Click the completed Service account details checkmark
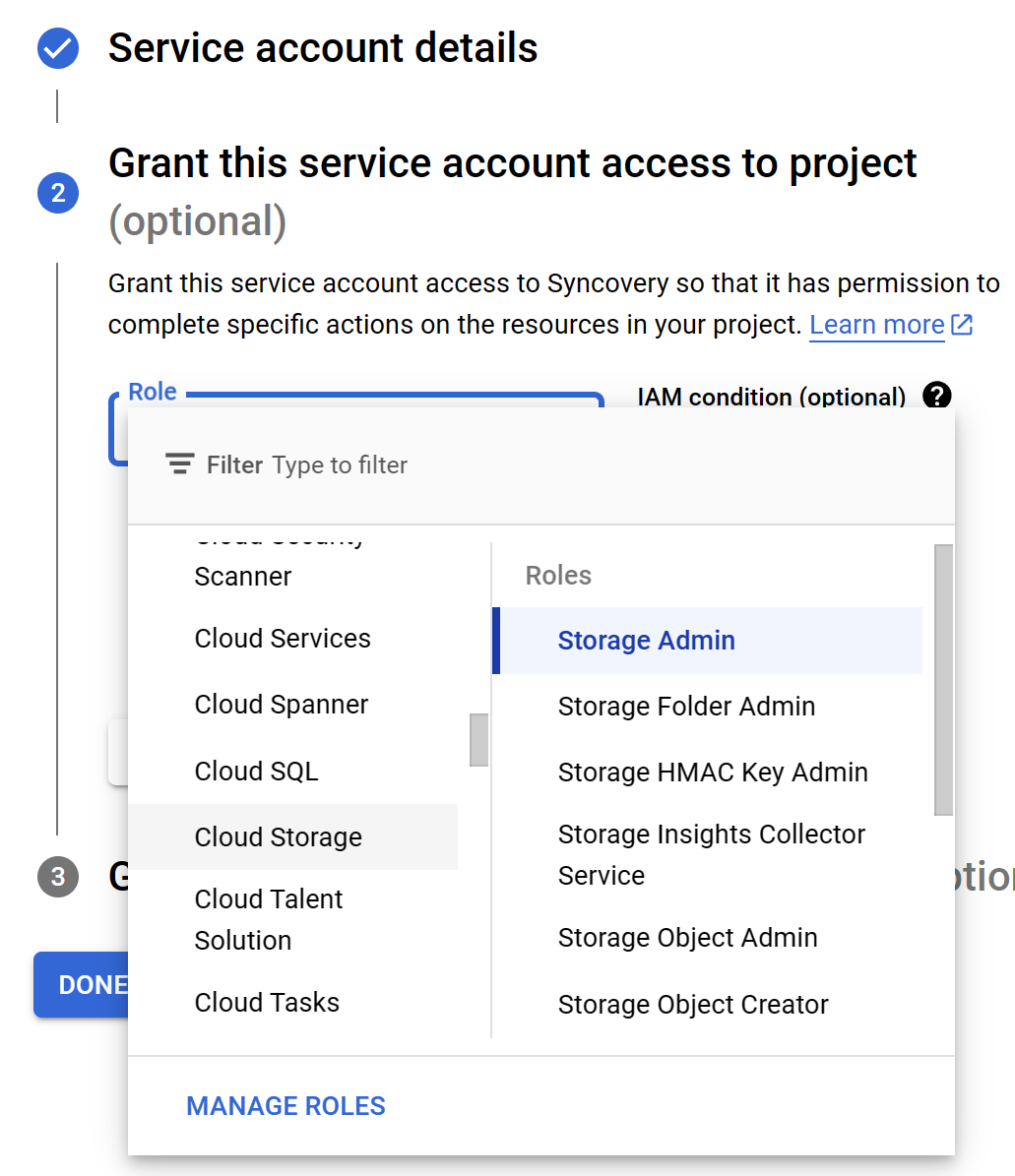The image size is (1015, 1176). pos(56,47)
